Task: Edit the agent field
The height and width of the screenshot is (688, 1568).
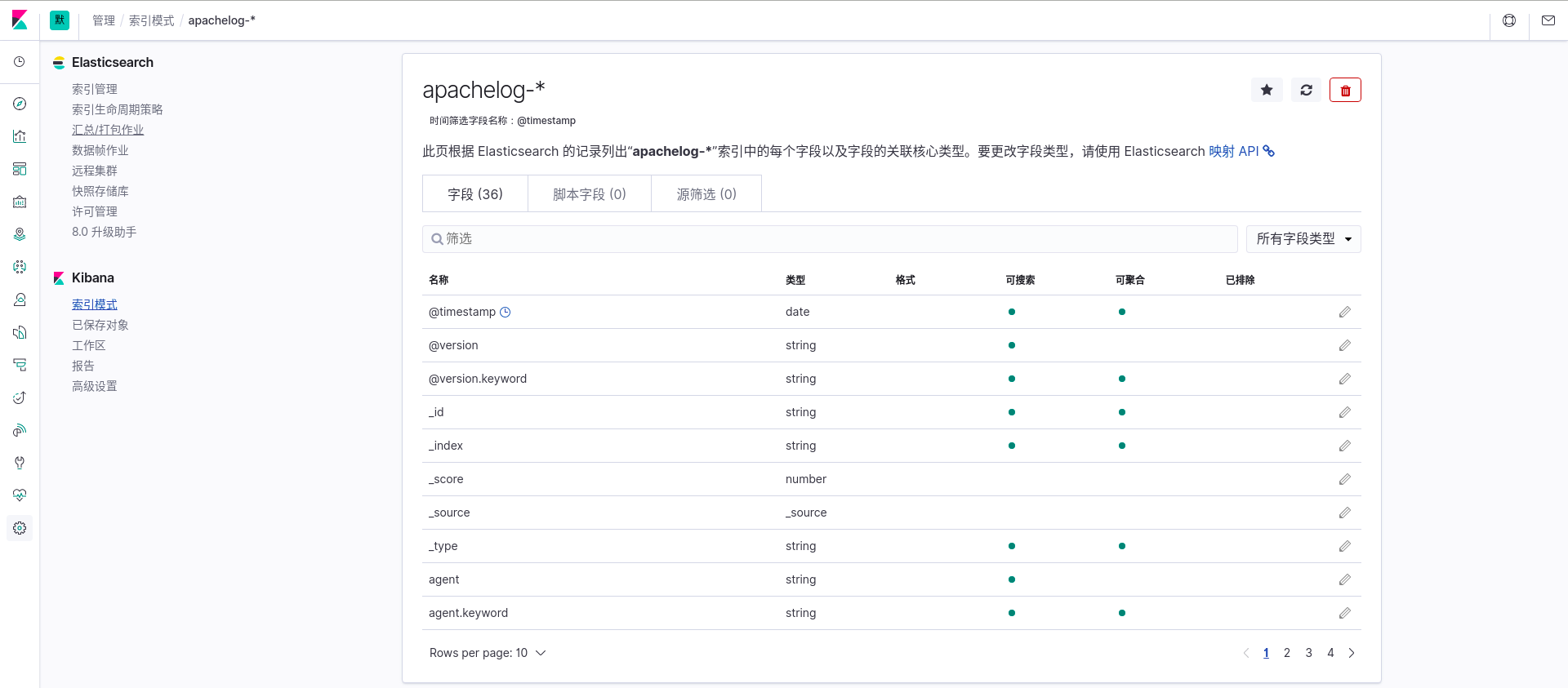Action: click(x=1345, y=579)
